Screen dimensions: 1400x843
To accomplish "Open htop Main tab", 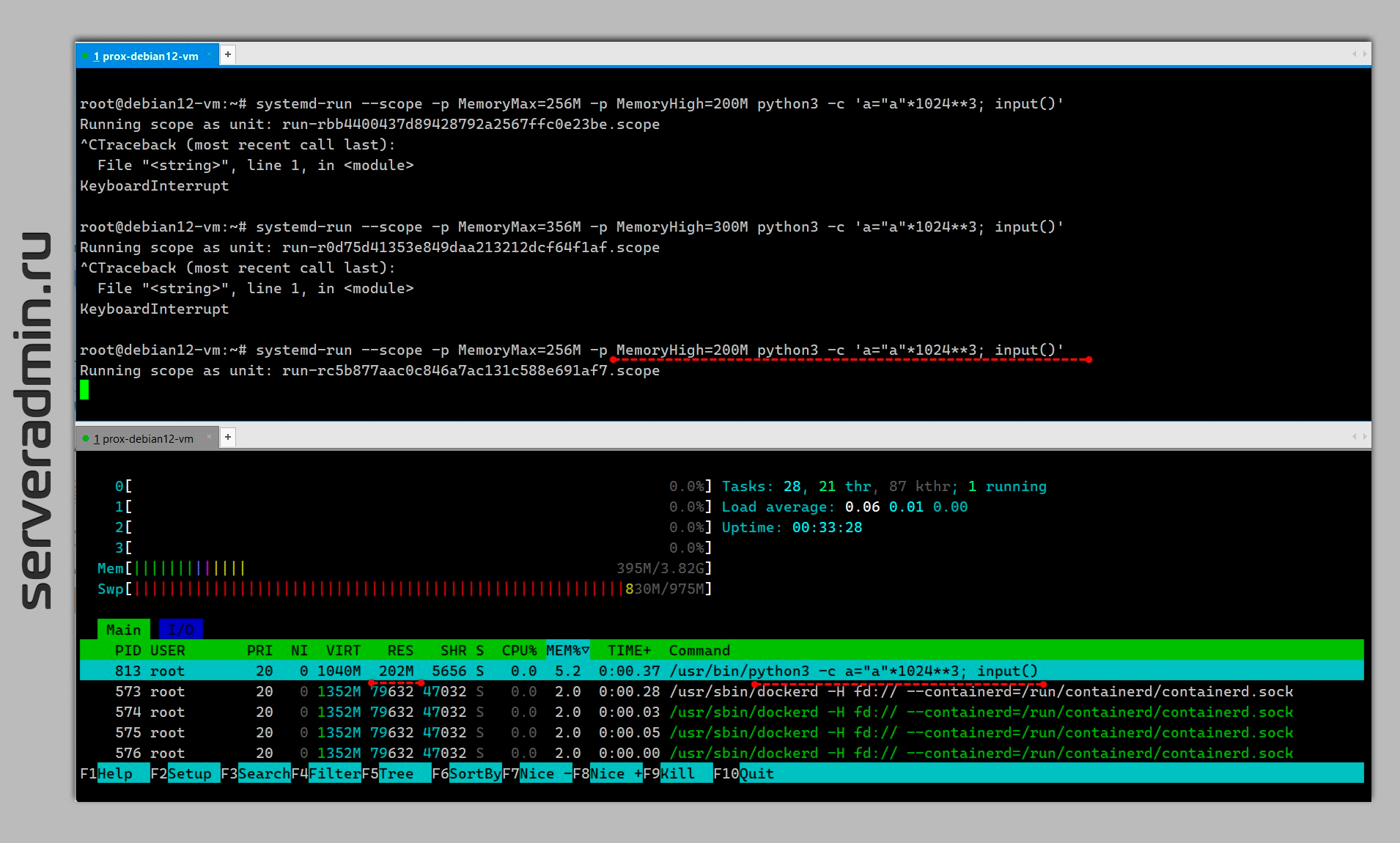I will click(123, 630).
